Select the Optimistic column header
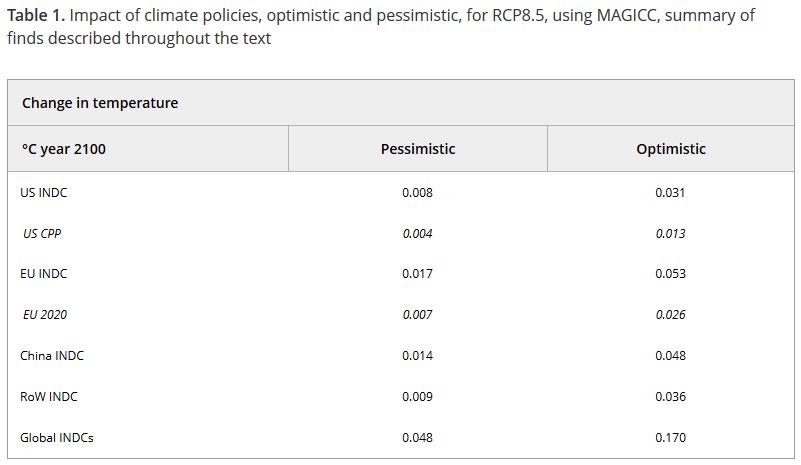 pos(671,149)
